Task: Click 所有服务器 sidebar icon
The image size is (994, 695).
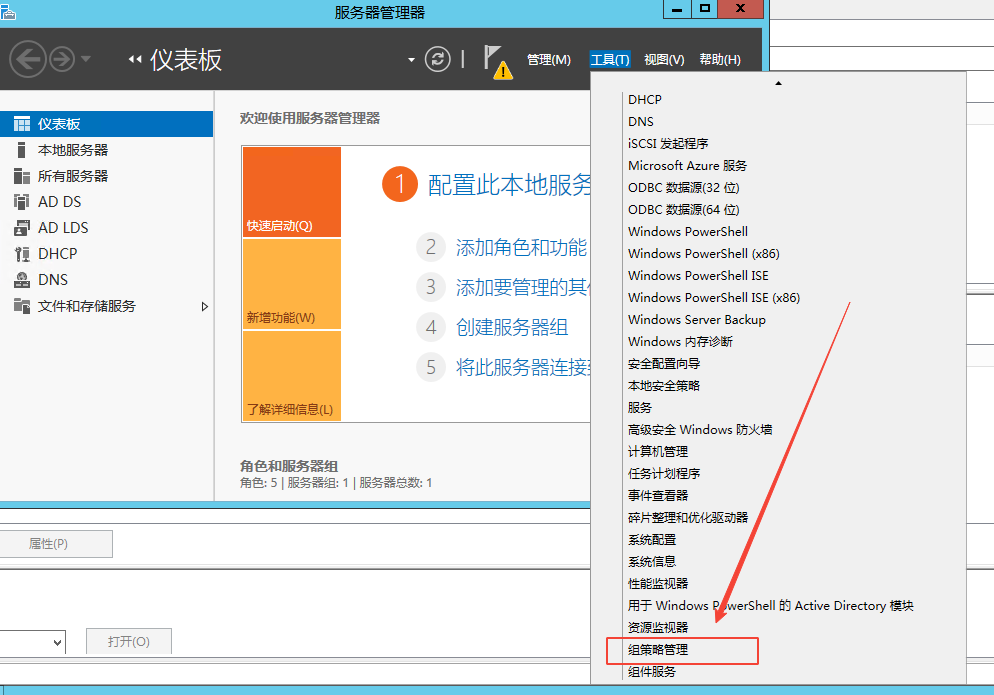Action: (22, 176)
